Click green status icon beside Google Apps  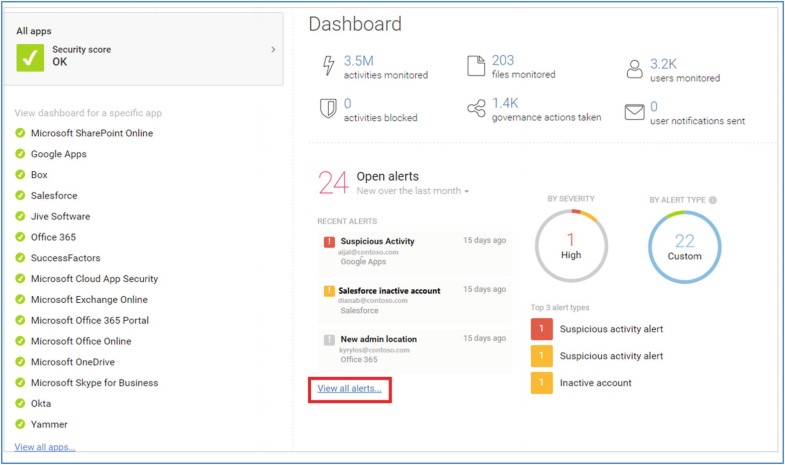20,154
